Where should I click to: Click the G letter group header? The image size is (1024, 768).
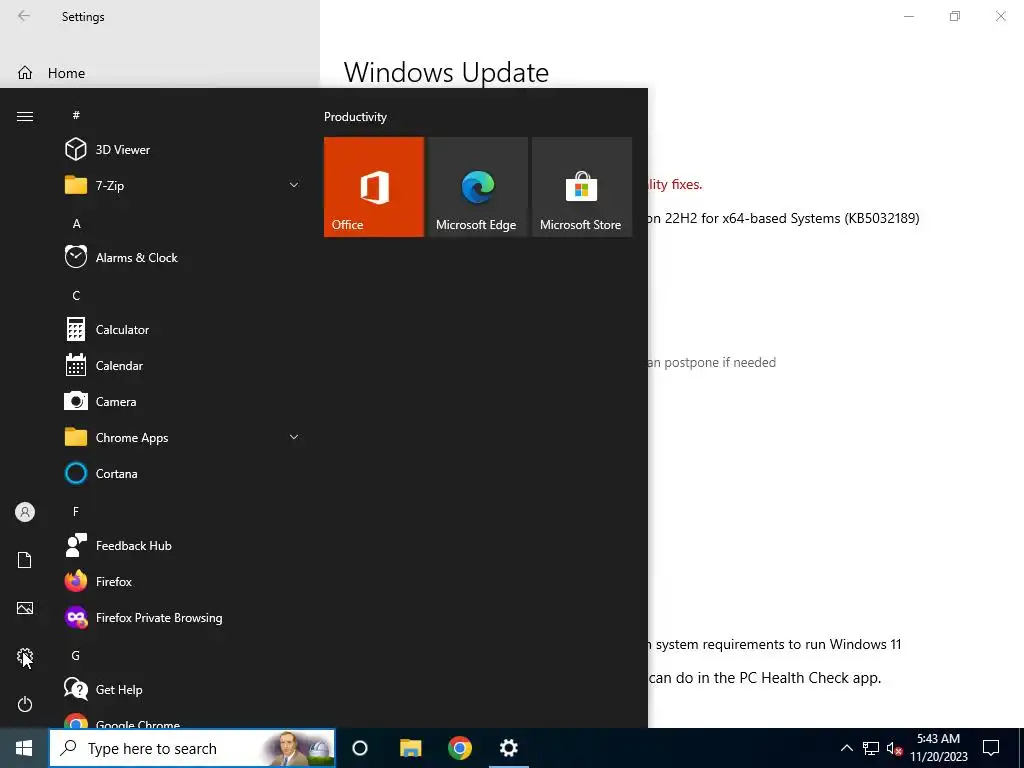76,655
